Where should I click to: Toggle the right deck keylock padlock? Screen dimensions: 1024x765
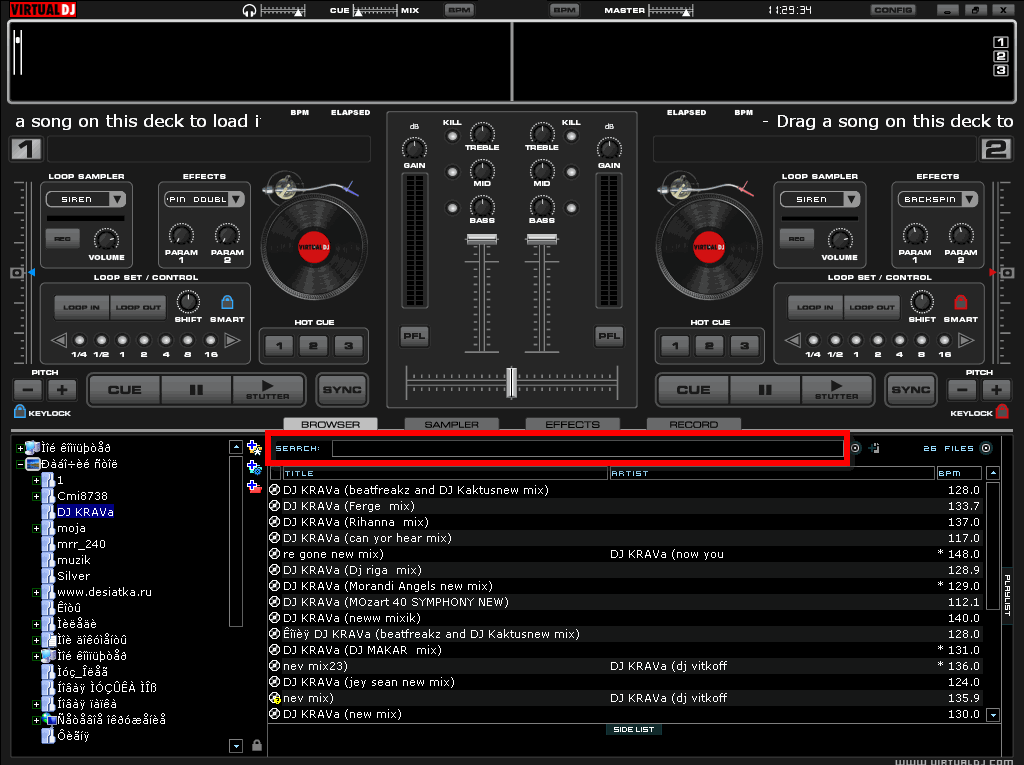[1002, 412]
